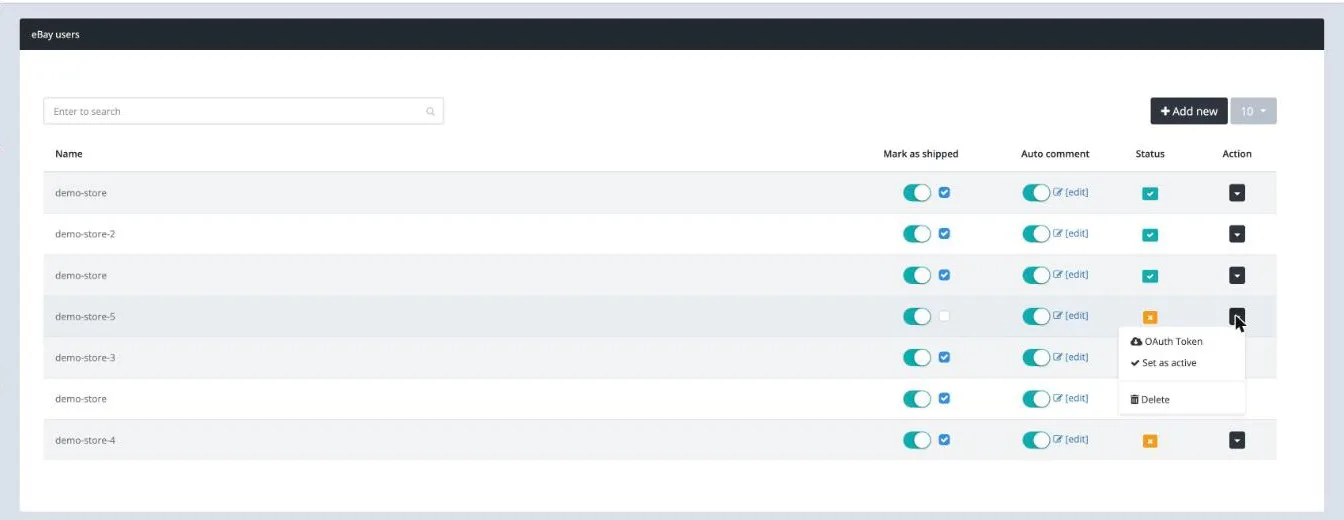
Task: Open the Action dropdown for demo-store-2
Action: [1237, 234]
